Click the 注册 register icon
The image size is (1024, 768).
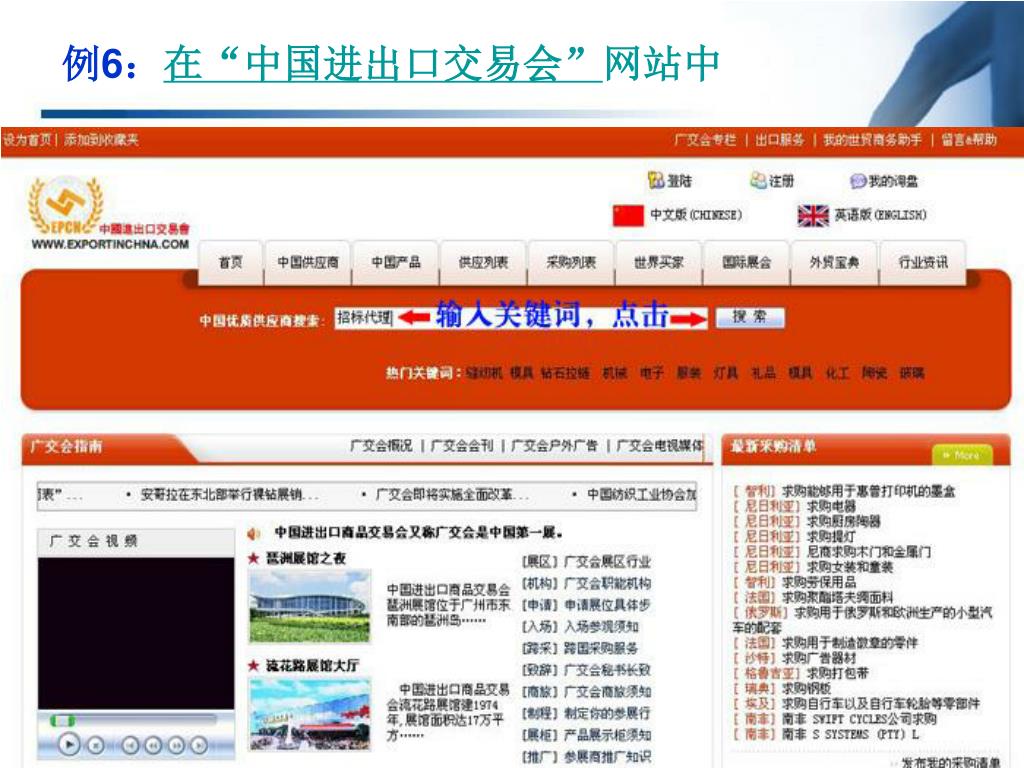[x=758, y=180]
